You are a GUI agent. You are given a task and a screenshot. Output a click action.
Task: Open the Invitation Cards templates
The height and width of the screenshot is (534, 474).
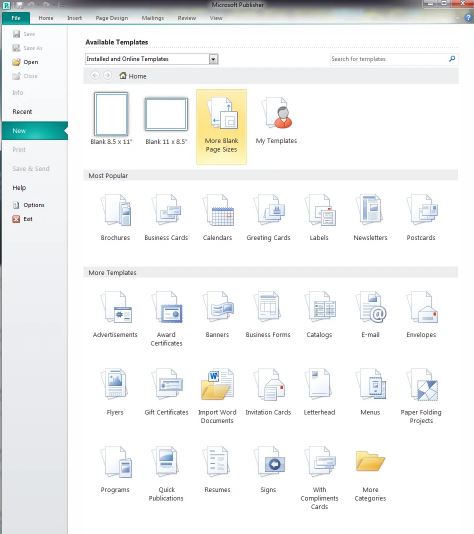[268, 392]
